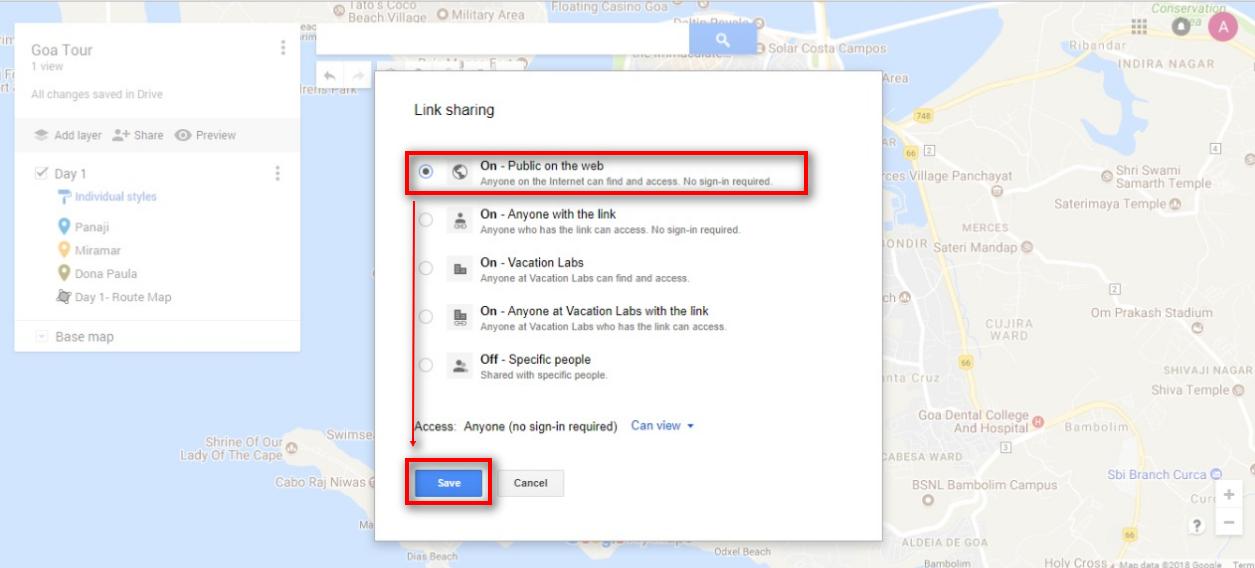Select Anyone with the link radio button
The image size is (1255, 568).
[x=426, y=220]
